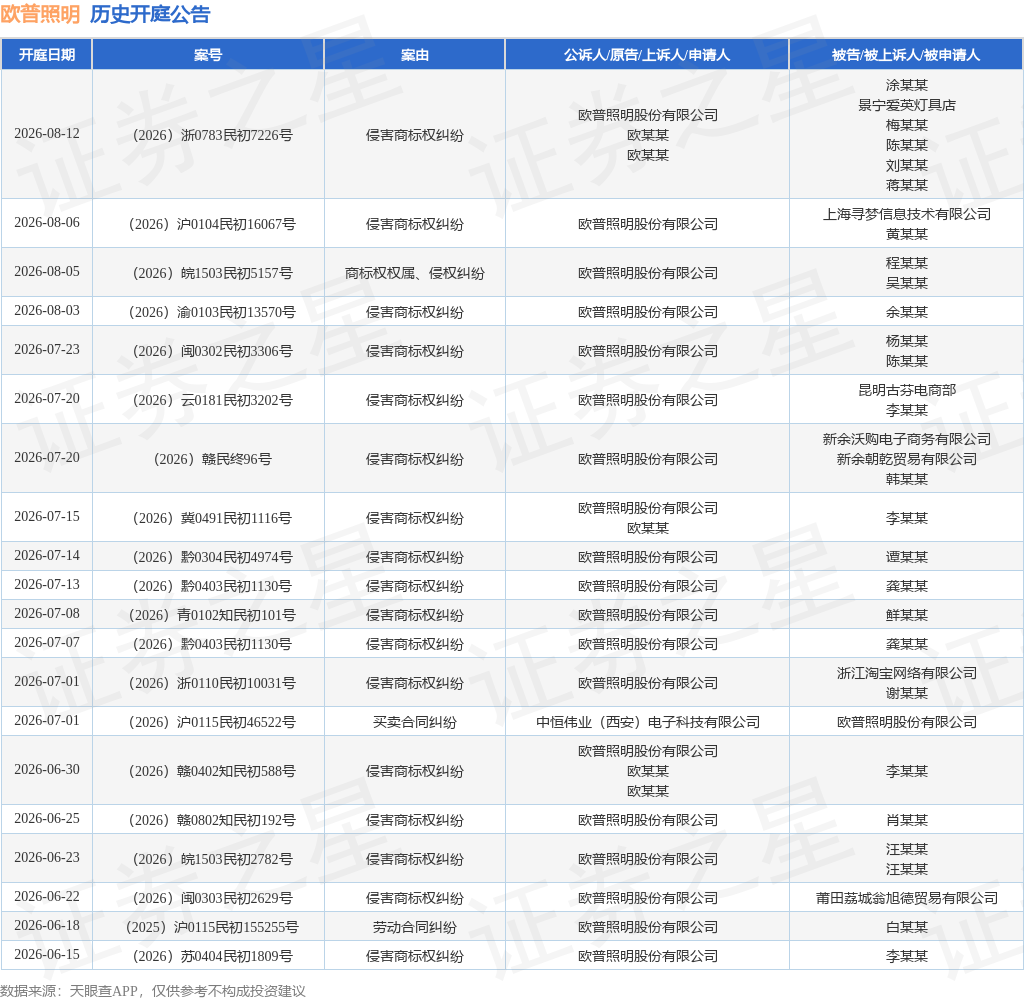
Task: Click case 赣民终96号
Action: coord(212,459)
